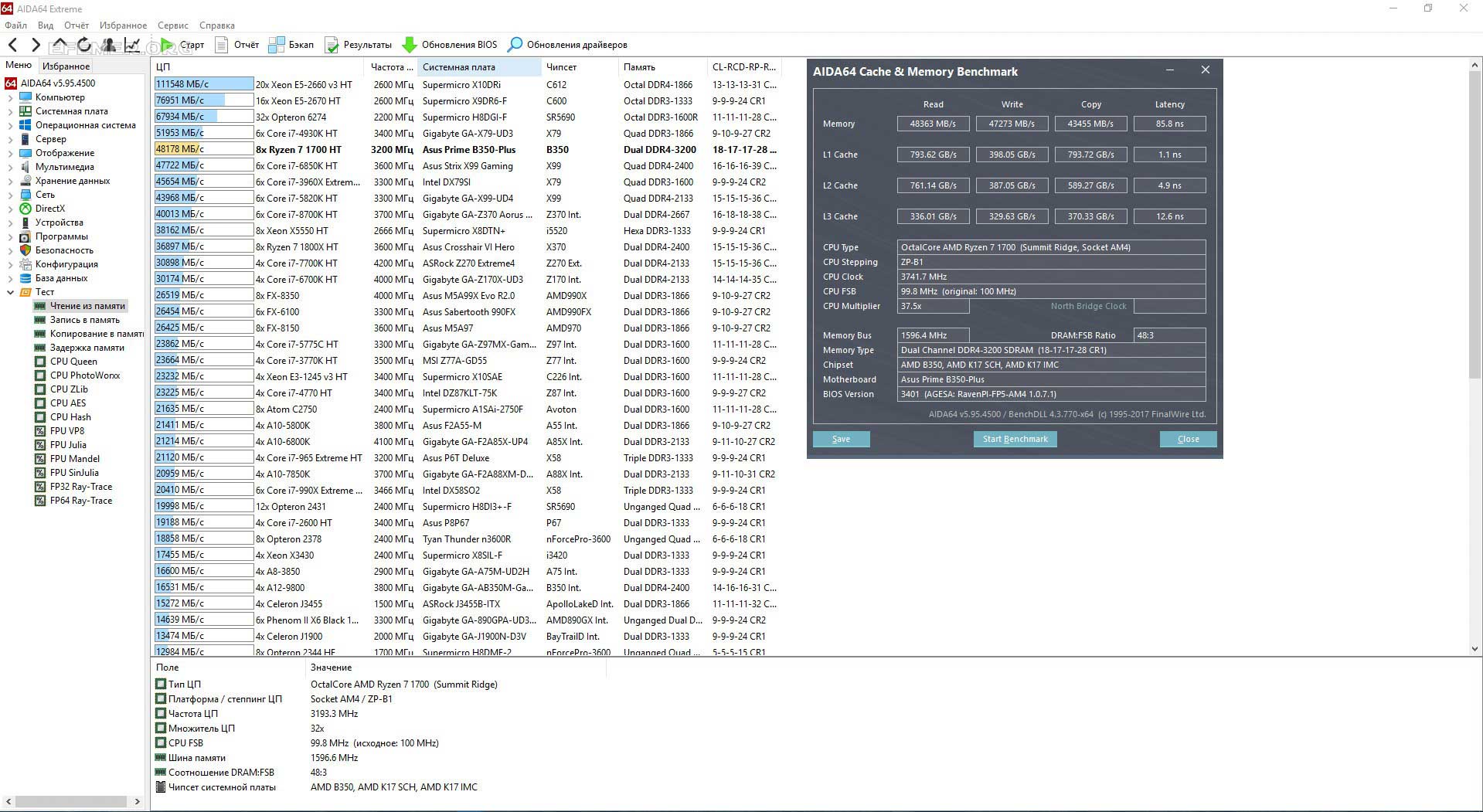This screenshot has width=1483, height=812.
Task: Expand the Хранение данных tree node
Action: [10, 181]
